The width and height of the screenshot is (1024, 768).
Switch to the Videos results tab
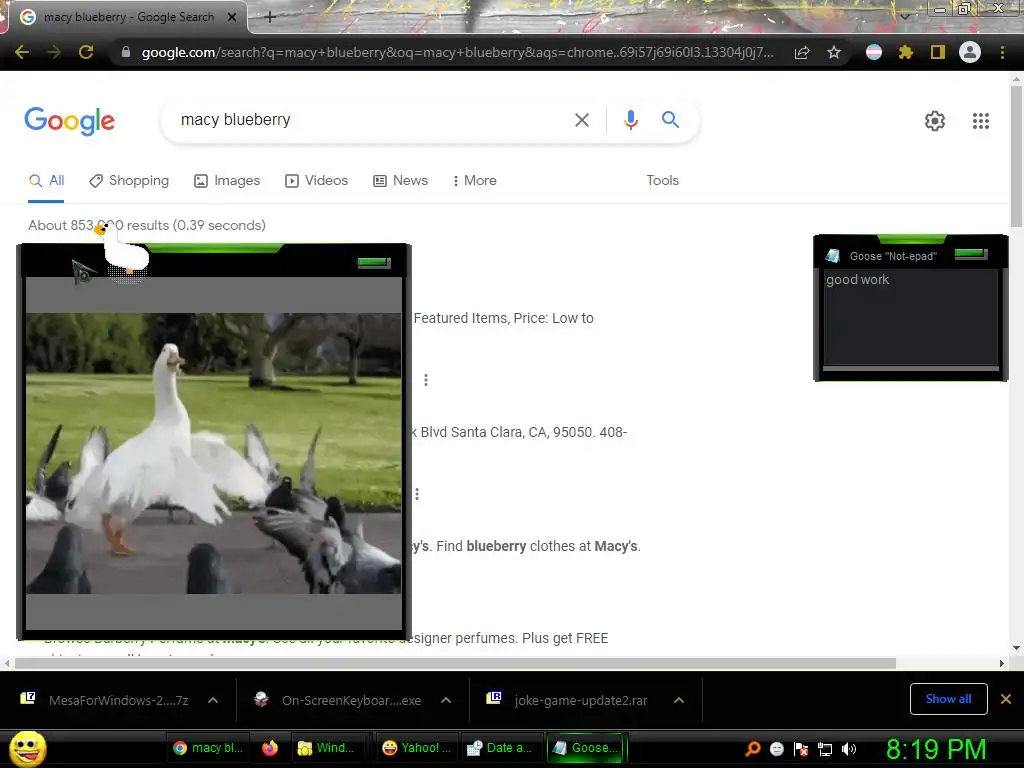coord(316,181)
